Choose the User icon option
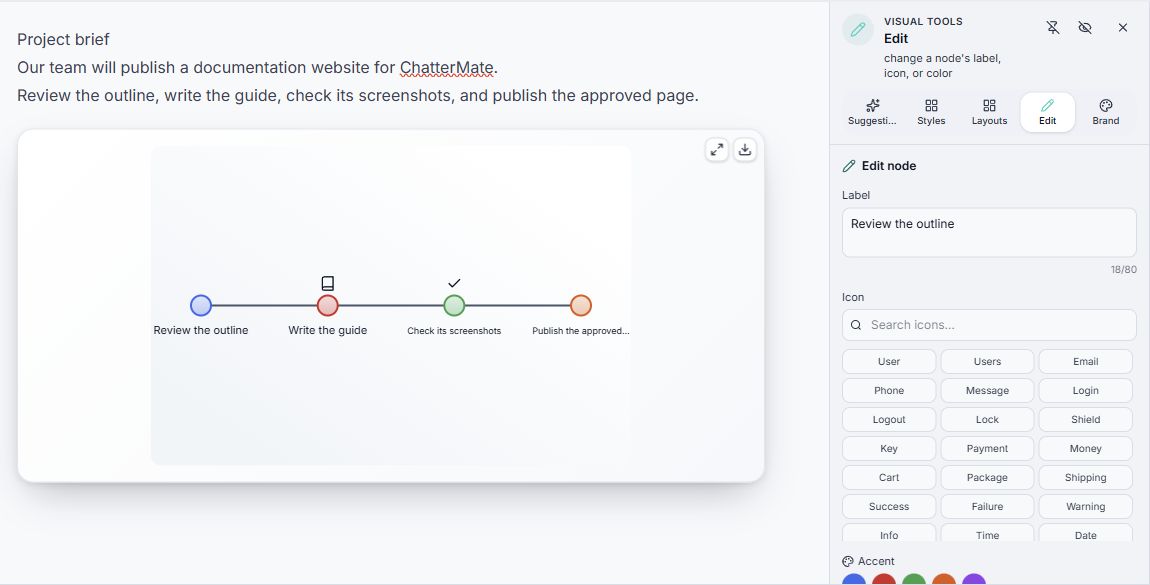 click(889, 361)
